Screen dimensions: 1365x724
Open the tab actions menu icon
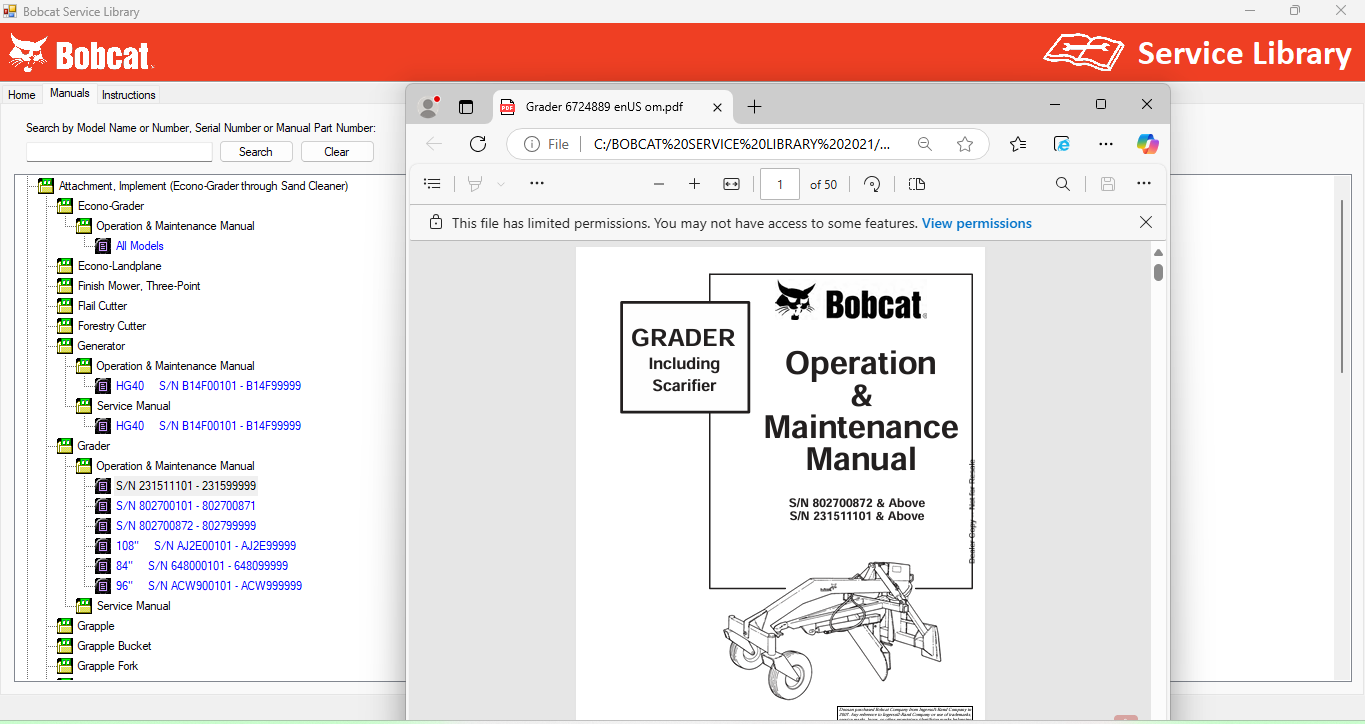click(466, 107)
